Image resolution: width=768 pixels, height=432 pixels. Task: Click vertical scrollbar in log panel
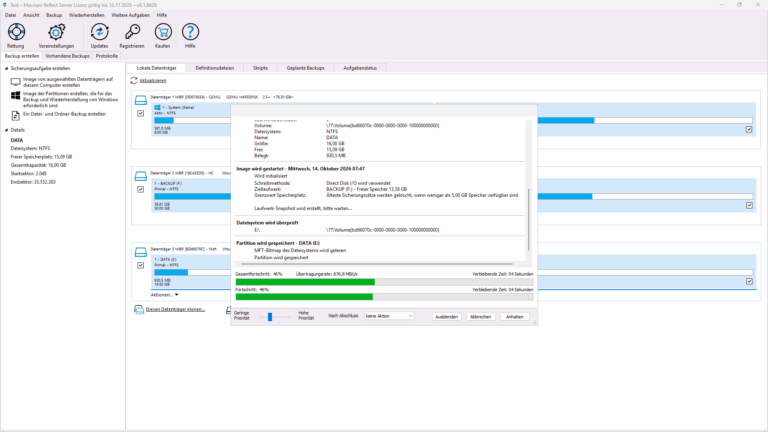click(528, 219)
